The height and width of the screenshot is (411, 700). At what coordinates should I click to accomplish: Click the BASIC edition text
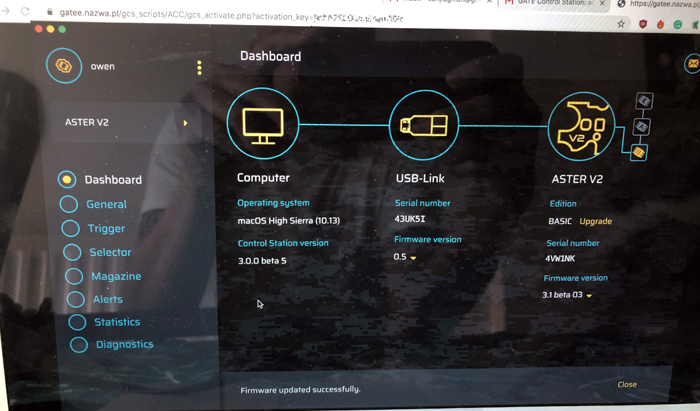point(560,221)
